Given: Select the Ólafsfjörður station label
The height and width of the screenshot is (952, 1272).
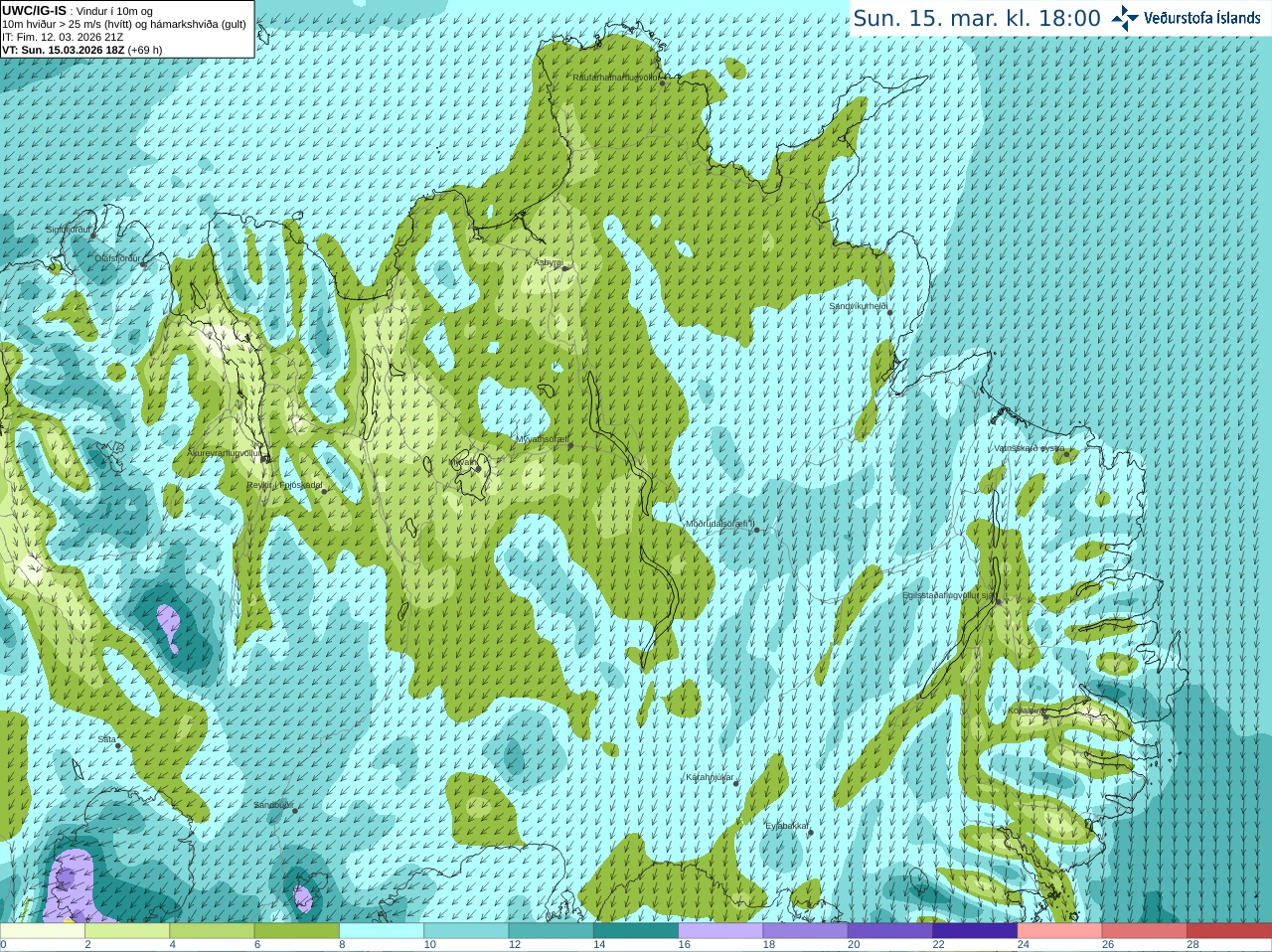Looking at the screenshot, I should (x=117, y=258).
